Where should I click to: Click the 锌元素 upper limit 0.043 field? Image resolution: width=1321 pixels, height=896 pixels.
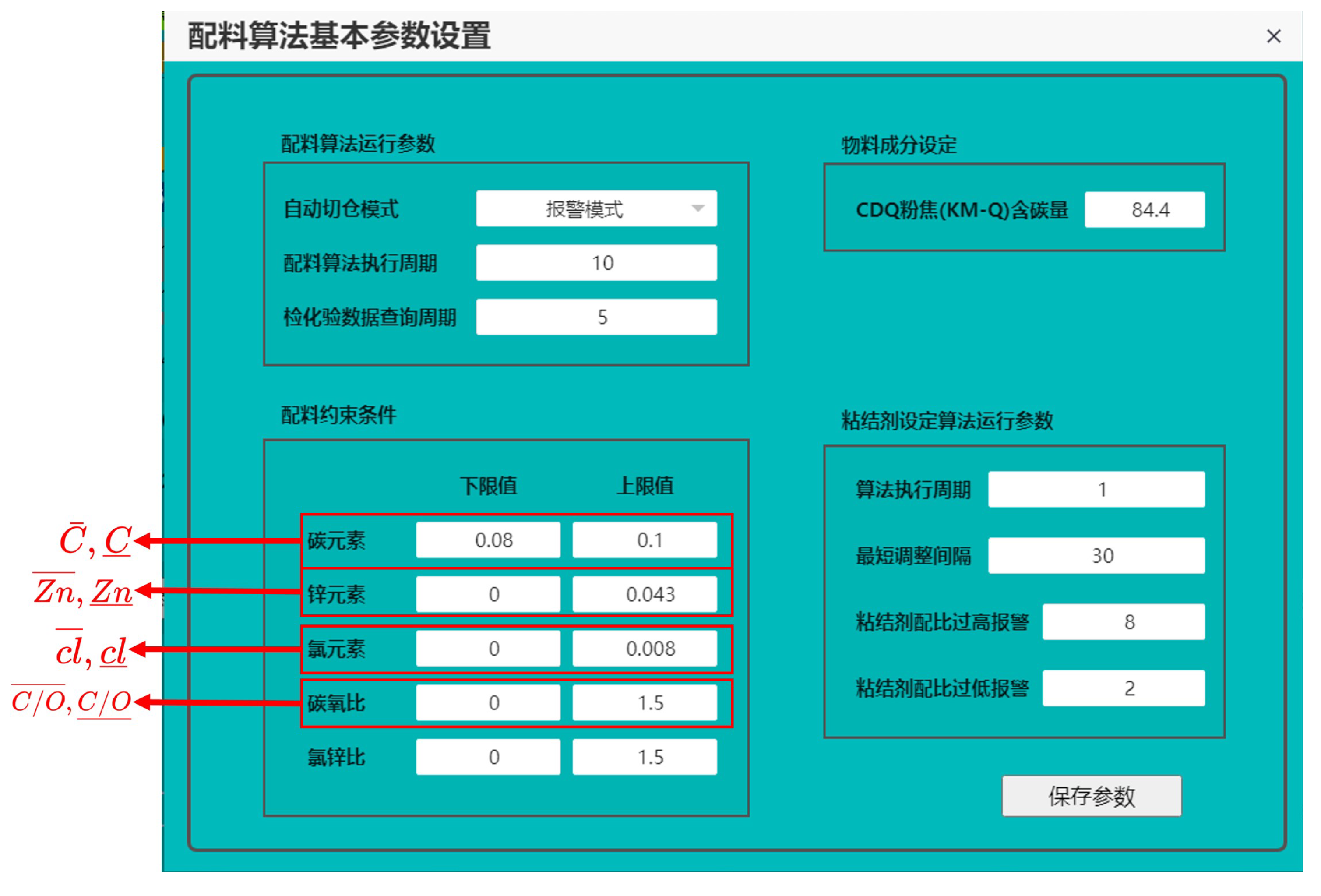point(644,594)
